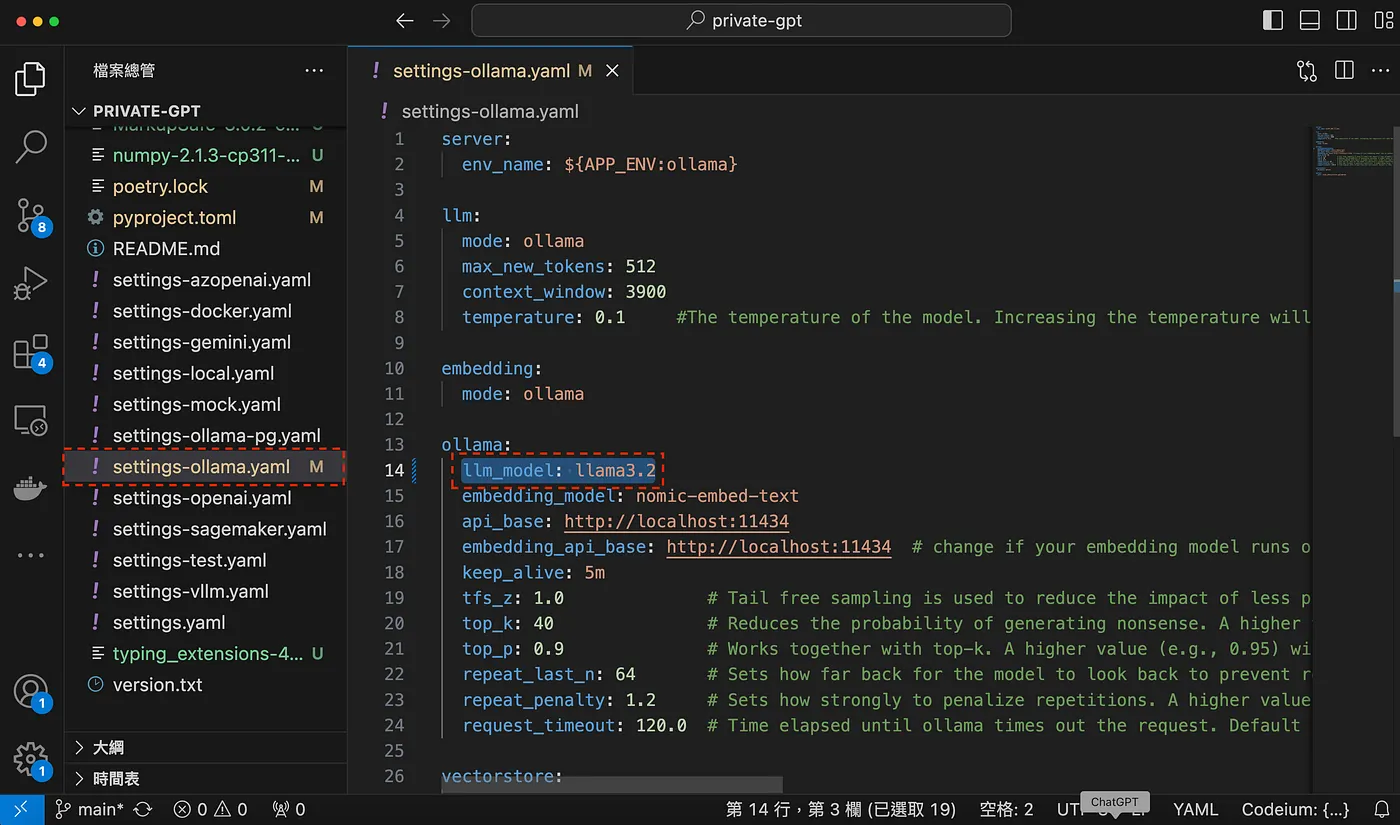This screenshot has width=1400, height=825.
Task: Open the Explorer view in the activity bar
Action: pos(31,79)
